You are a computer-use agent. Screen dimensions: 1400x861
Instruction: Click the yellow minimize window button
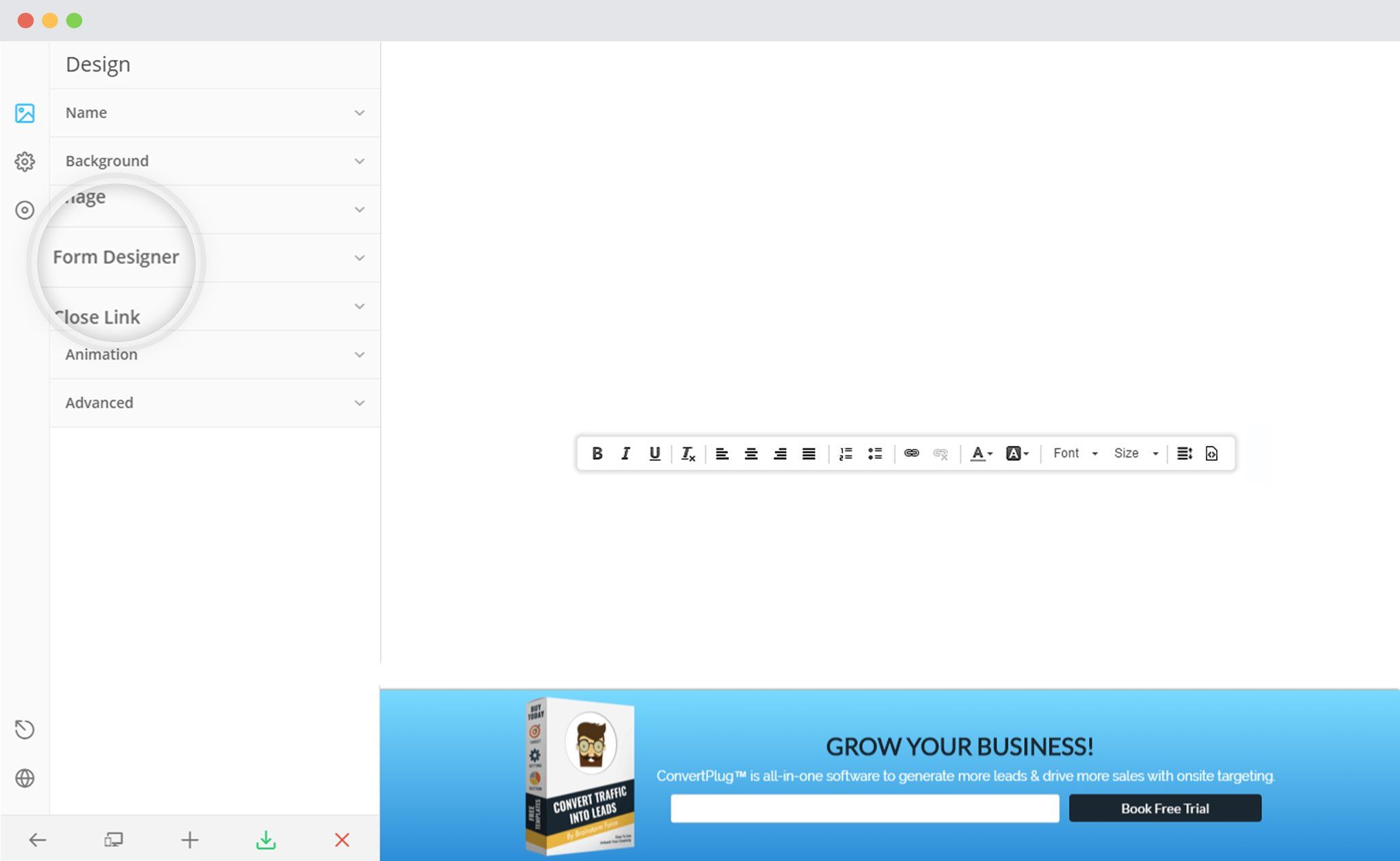click(50, 21)
